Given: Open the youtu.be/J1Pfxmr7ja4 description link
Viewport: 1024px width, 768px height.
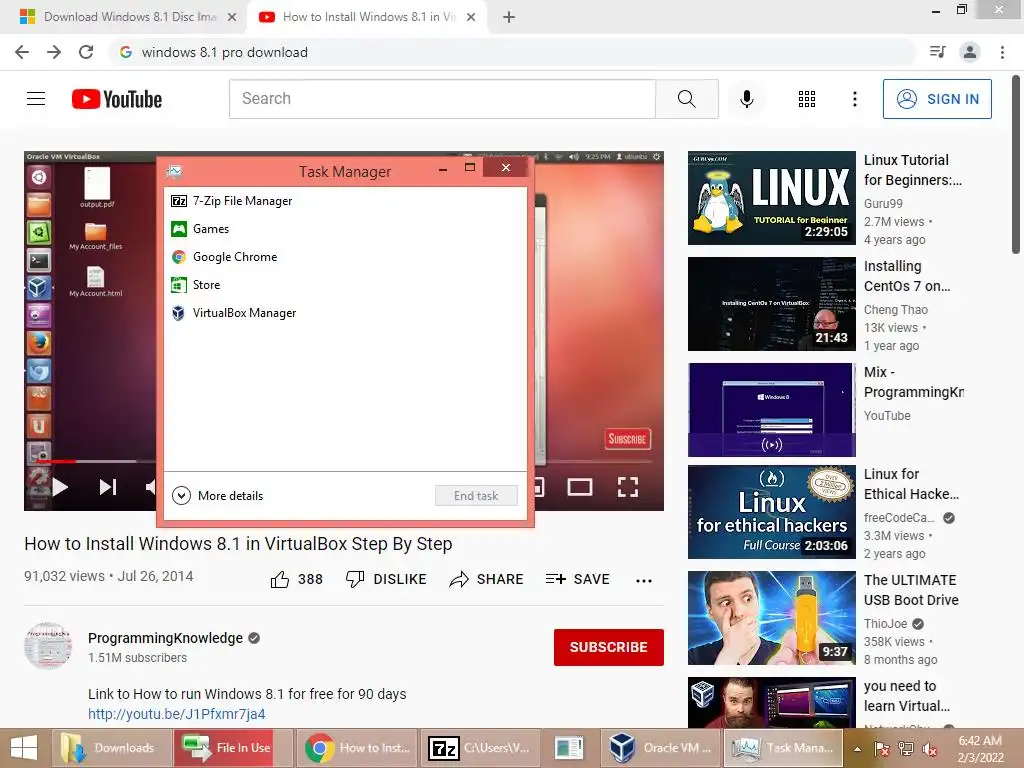Looking at the screenshot, I should point(176,714).
